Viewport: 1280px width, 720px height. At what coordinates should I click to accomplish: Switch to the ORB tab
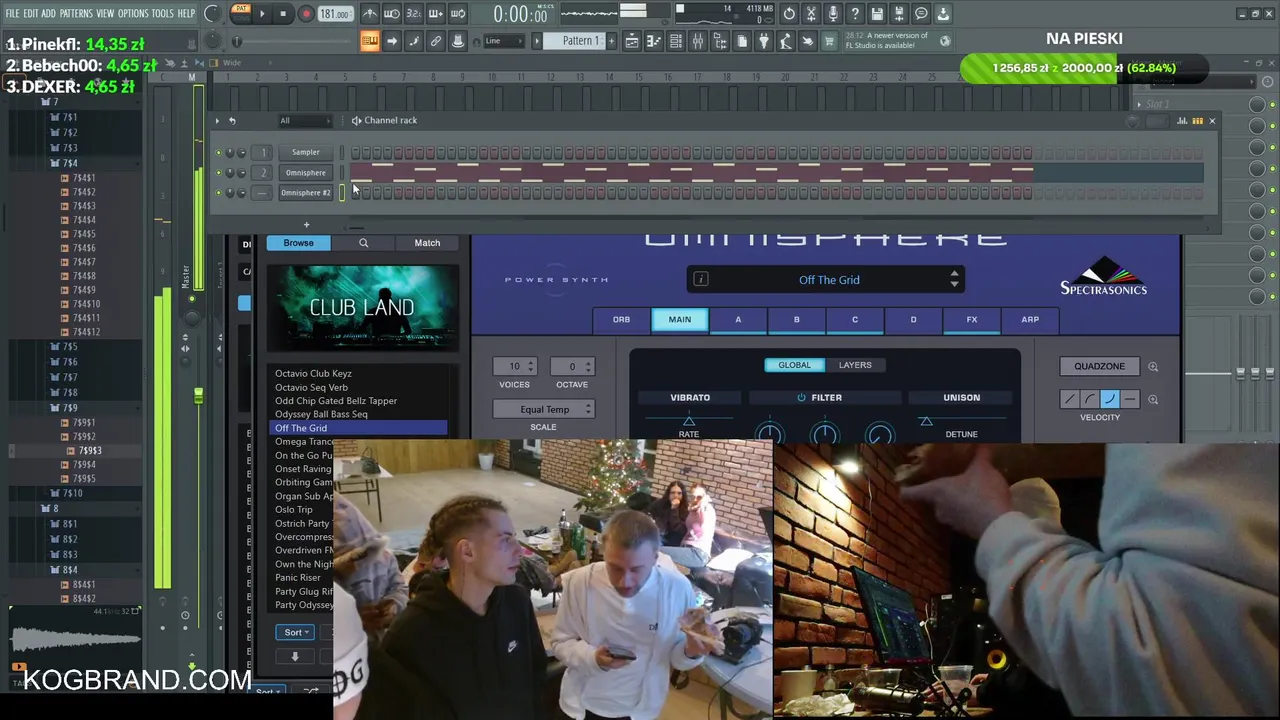click(x=621, y=320)
